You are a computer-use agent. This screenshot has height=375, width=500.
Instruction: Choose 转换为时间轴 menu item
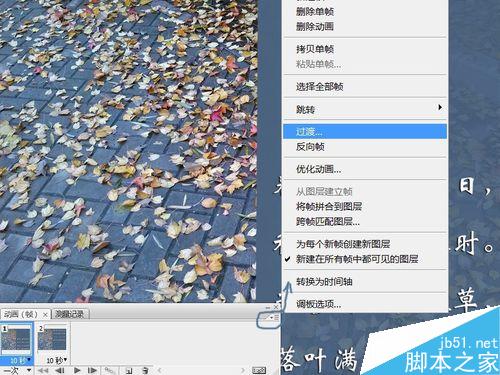pos(365,282)
